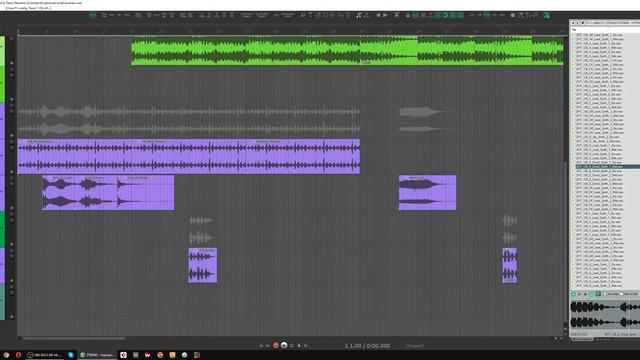
Task: Click the magnifier icon in the main toolbar
Action: point(302,15)
